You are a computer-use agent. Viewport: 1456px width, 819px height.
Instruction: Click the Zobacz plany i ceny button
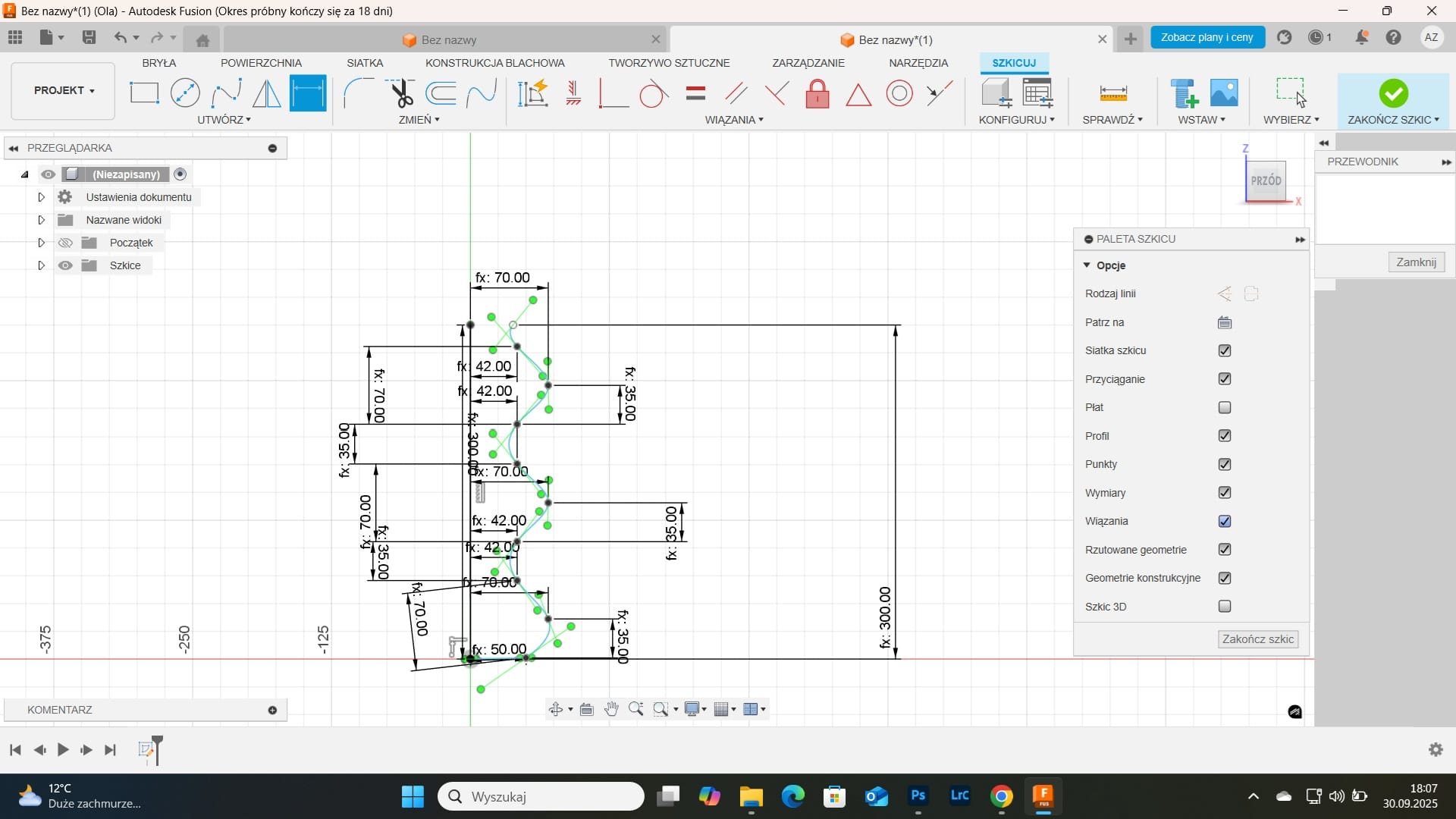1207,37
